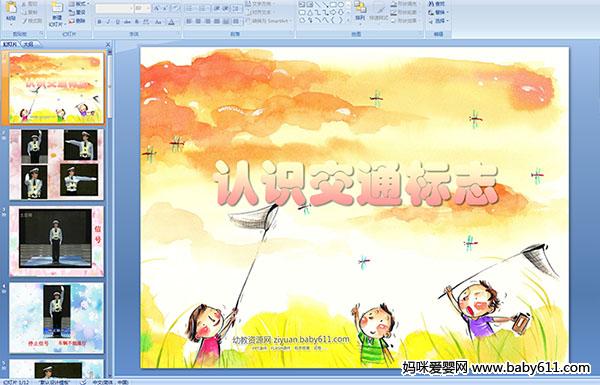Select the rectangle shape in the shapes gallery
The image size is (600, 385).
[334, 5]
